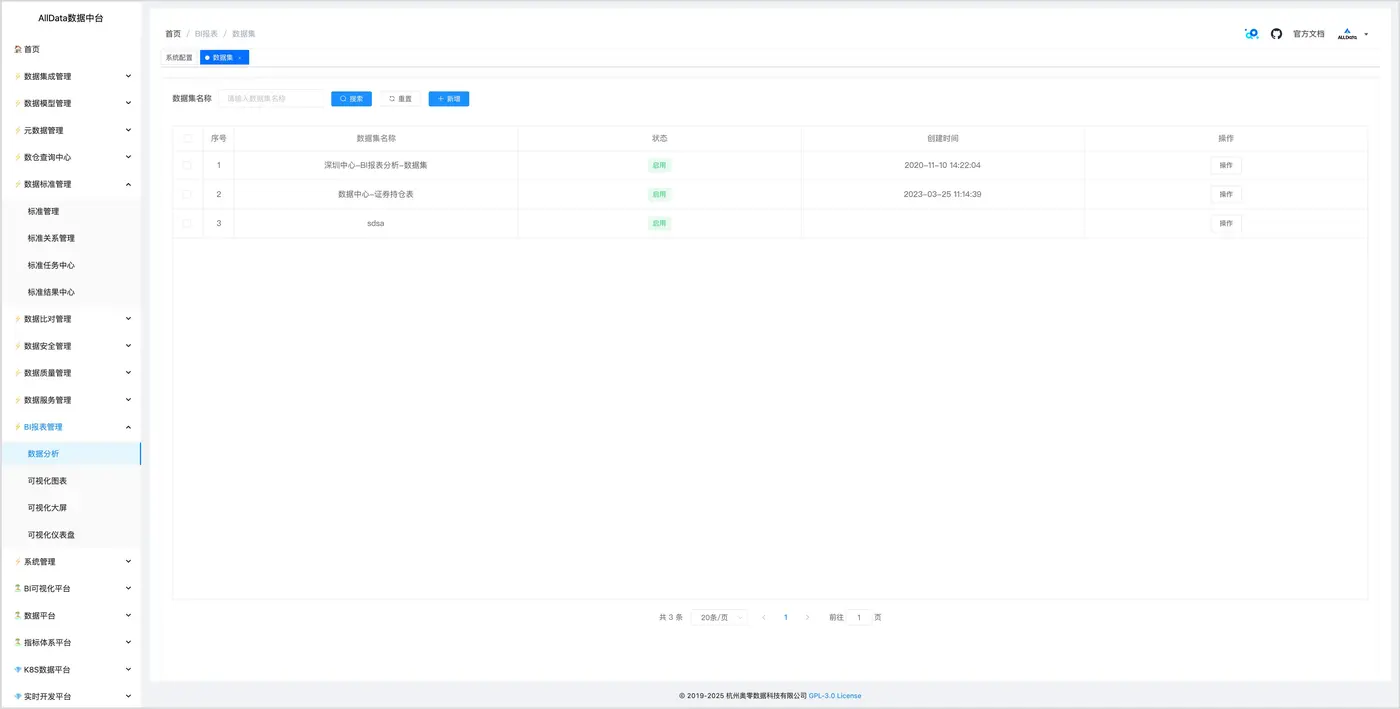Check the row for 数据中心-证券持仓表
The width and height of the screenshot is (1400, 709).
coord(187,194)
